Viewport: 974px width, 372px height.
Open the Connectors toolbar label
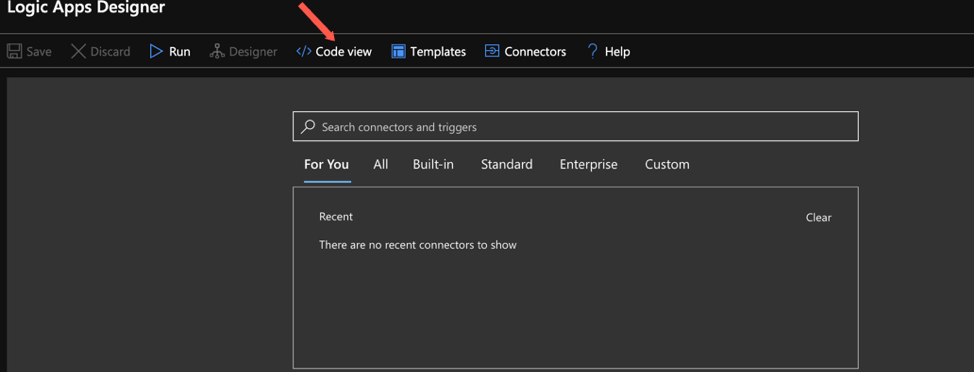click(x=535, y=52)
